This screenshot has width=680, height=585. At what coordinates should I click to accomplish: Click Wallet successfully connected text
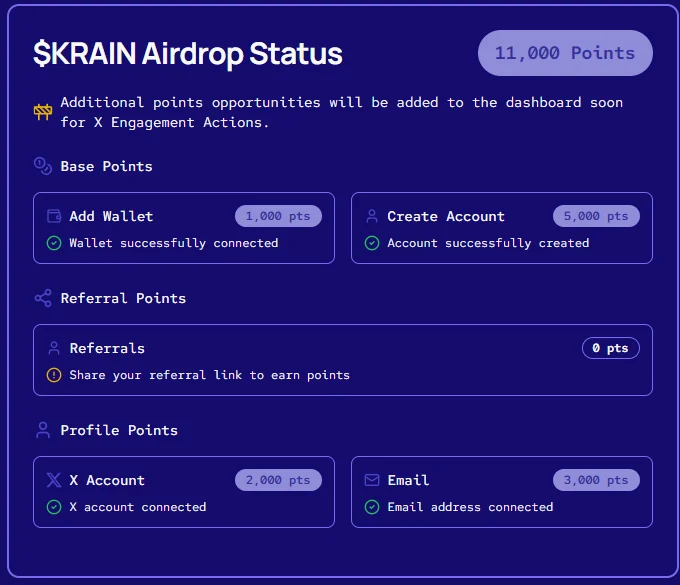[x=173, y=243]
